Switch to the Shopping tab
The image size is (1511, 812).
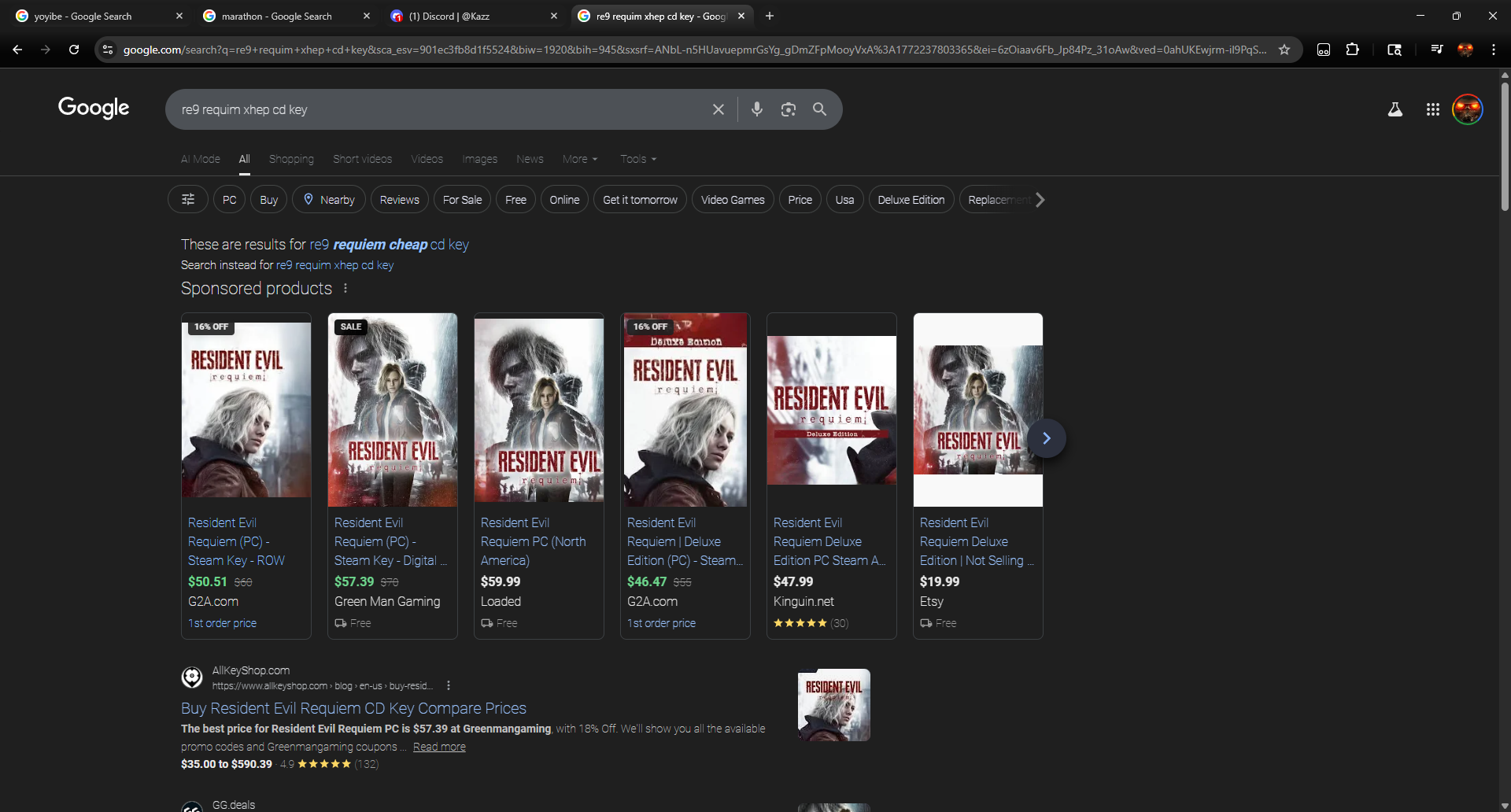coord(291,159)
